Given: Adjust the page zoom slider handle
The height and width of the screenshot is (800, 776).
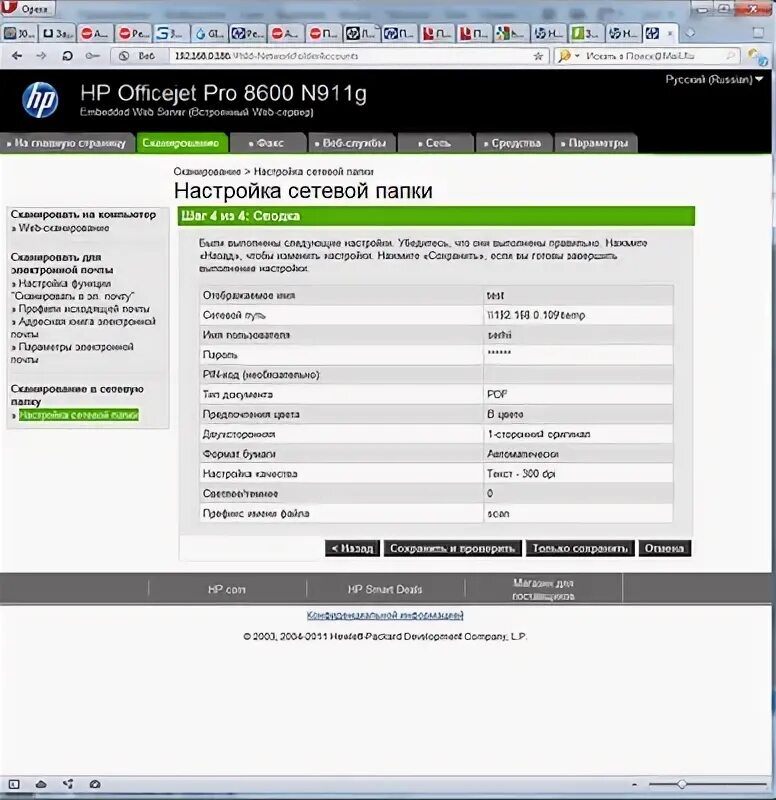Looking at the screenshot, I should click(x=682, y=784).
